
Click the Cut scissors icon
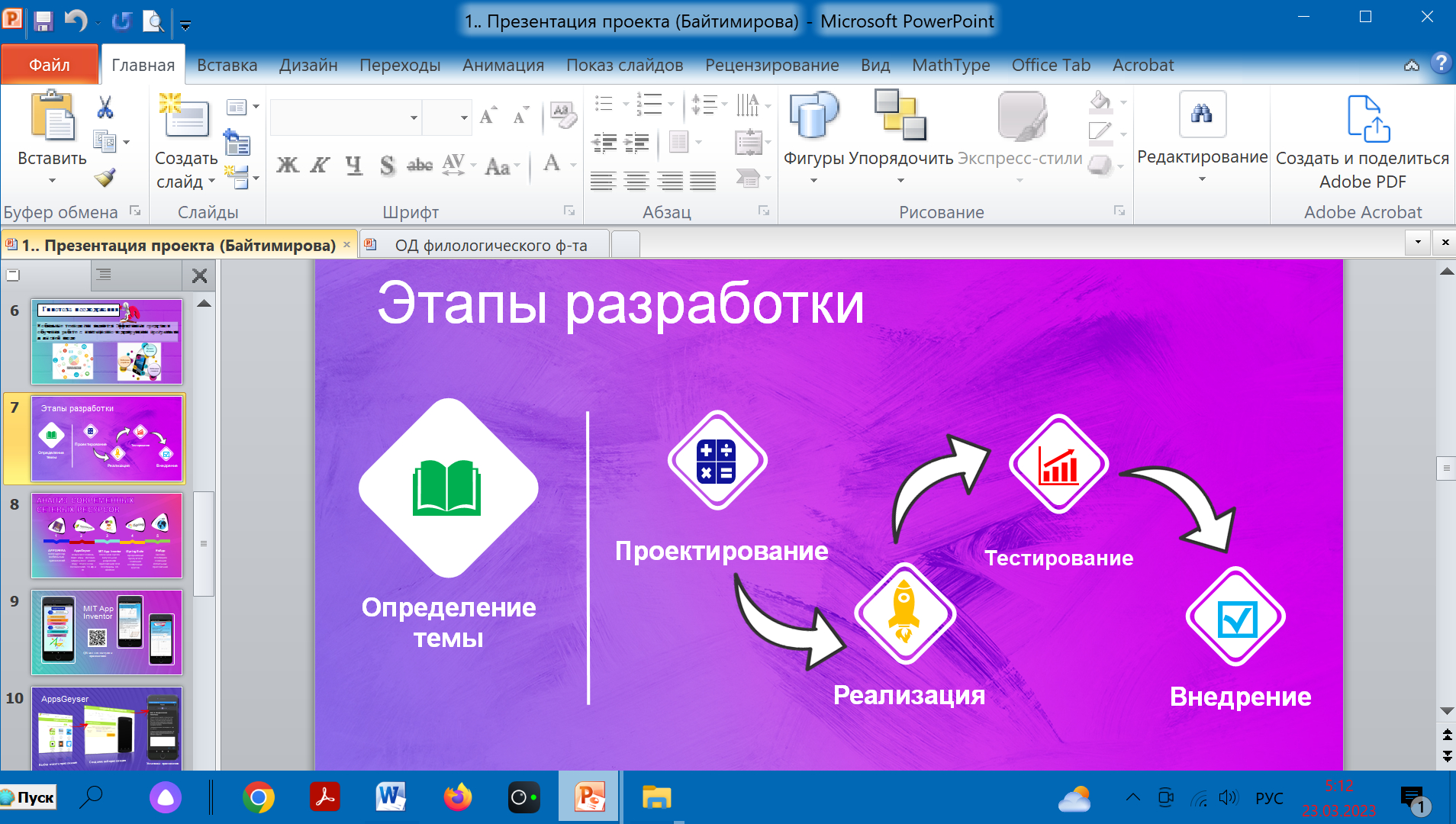(105, 108)
